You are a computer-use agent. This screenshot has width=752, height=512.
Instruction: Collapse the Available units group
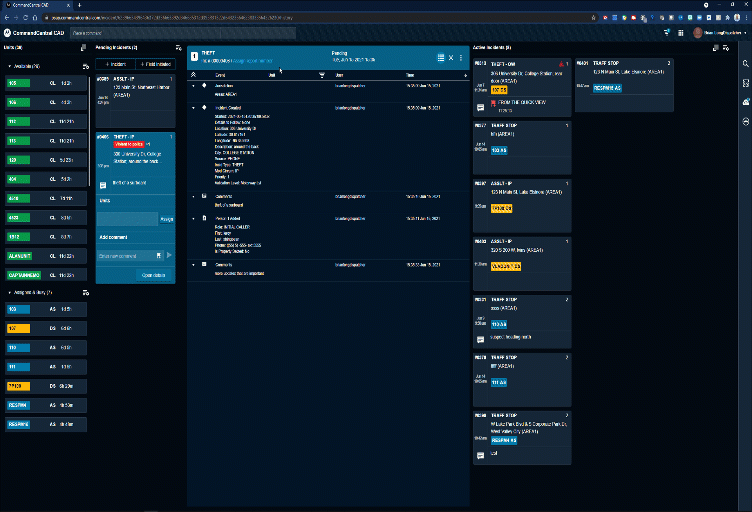9,65
